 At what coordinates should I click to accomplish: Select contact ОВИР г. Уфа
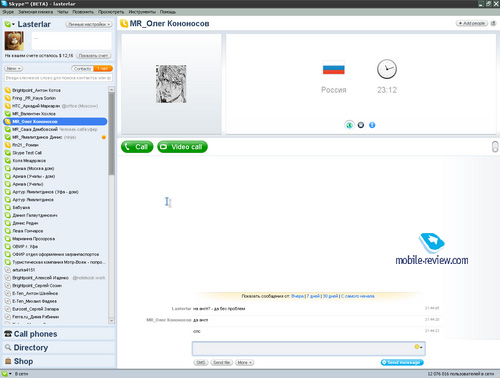tap(55, 246)
